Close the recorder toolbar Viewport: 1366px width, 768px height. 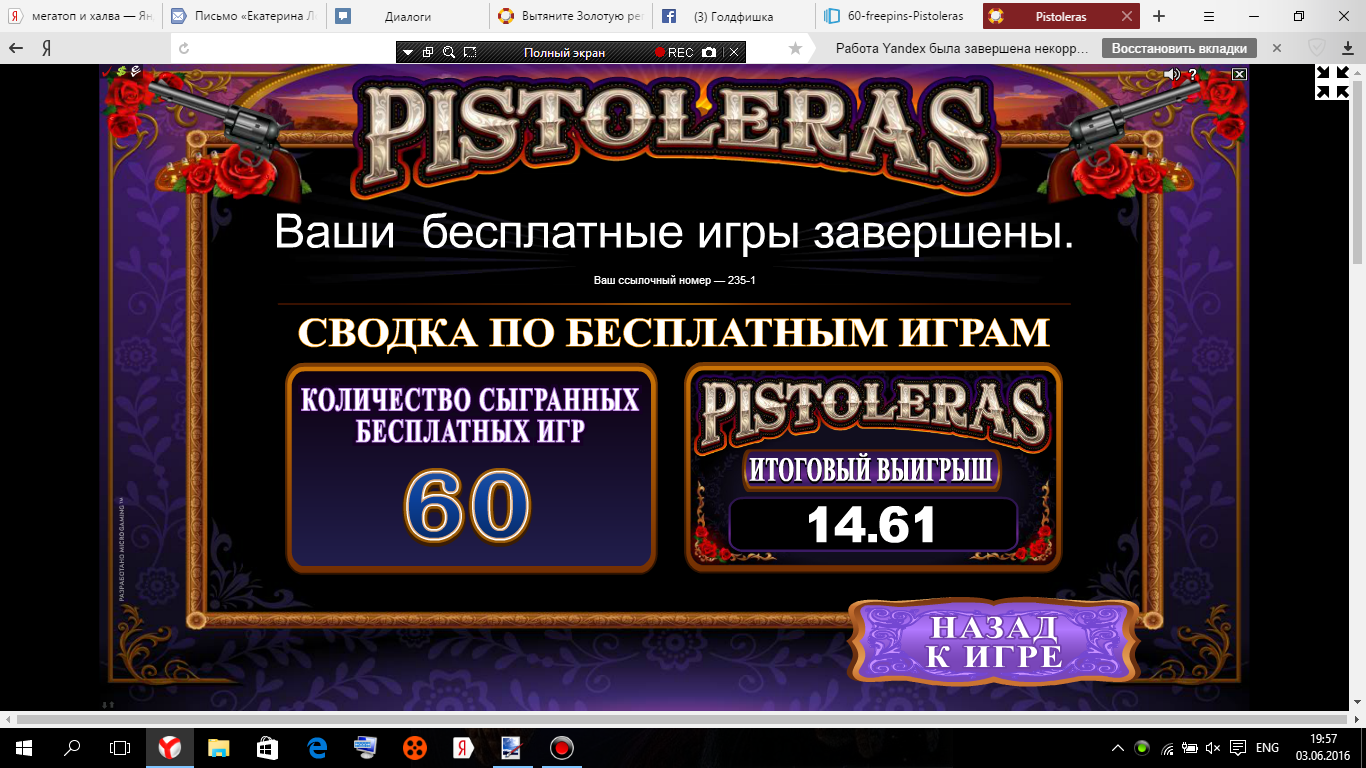pos(734,52)
